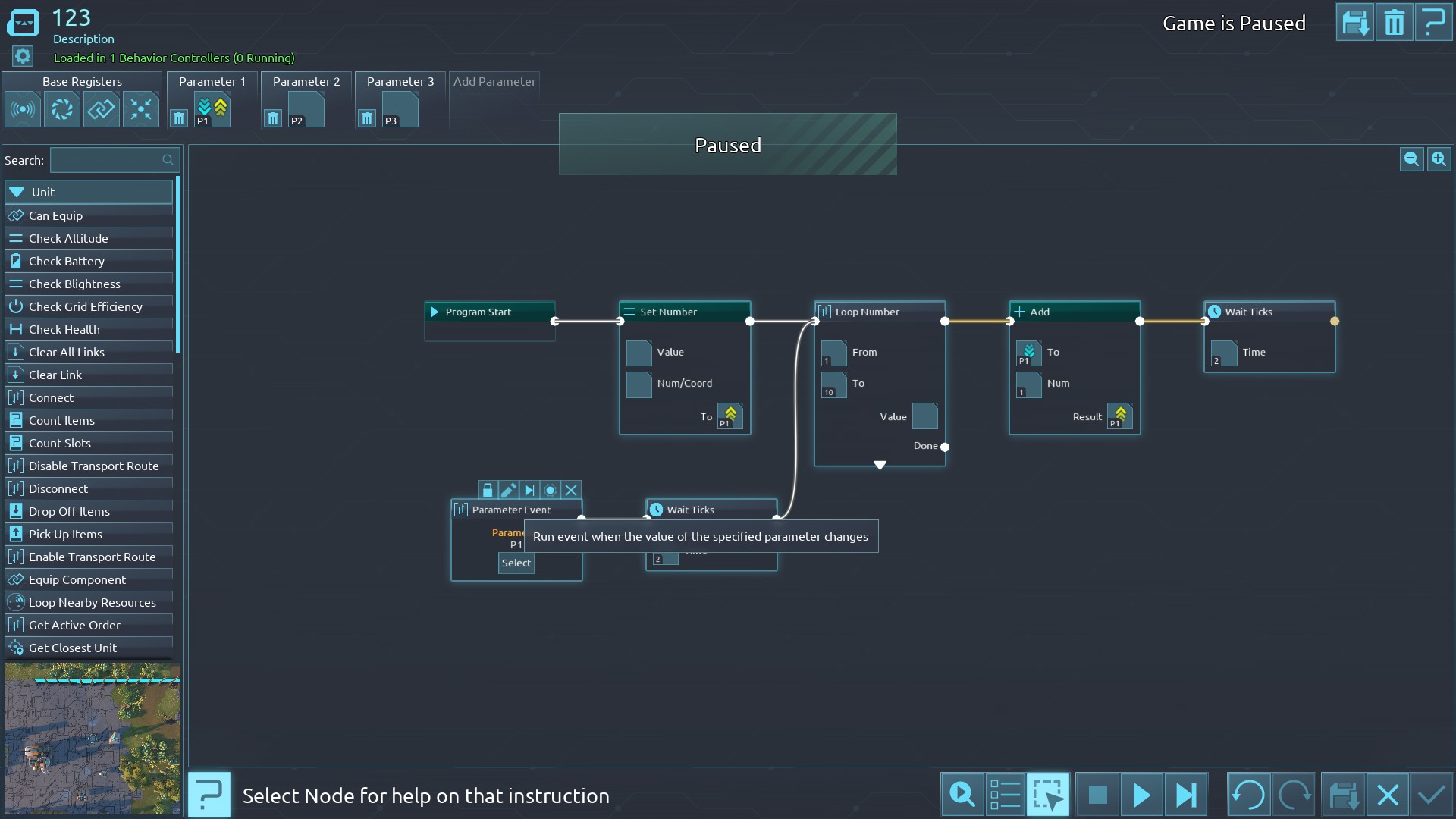Click the zoom out magnifier icon
Image resolution: width=1456 pixels, height=819 pixels.
1411,159
